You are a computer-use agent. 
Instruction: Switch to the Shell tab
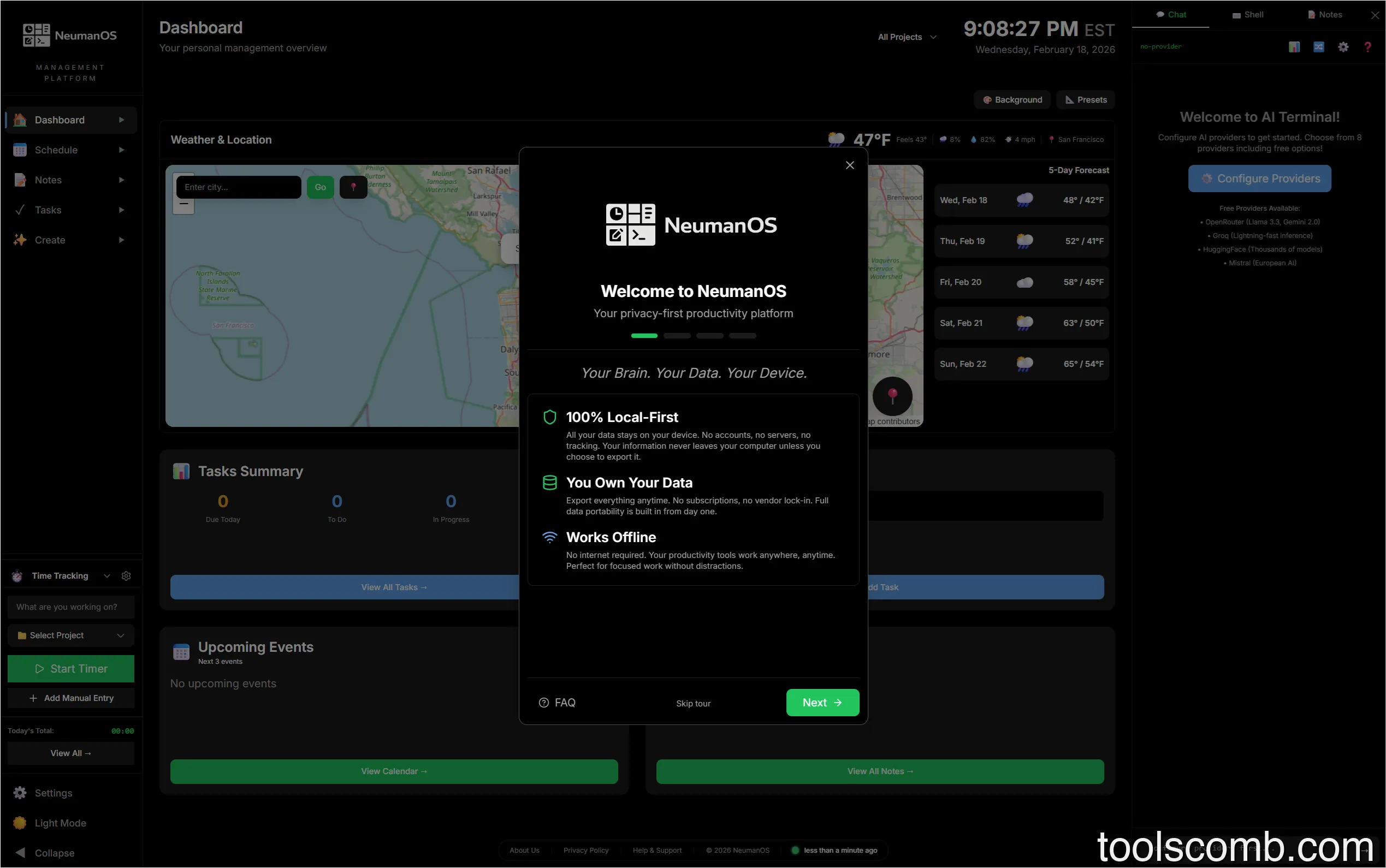[x=1248, y=15]
